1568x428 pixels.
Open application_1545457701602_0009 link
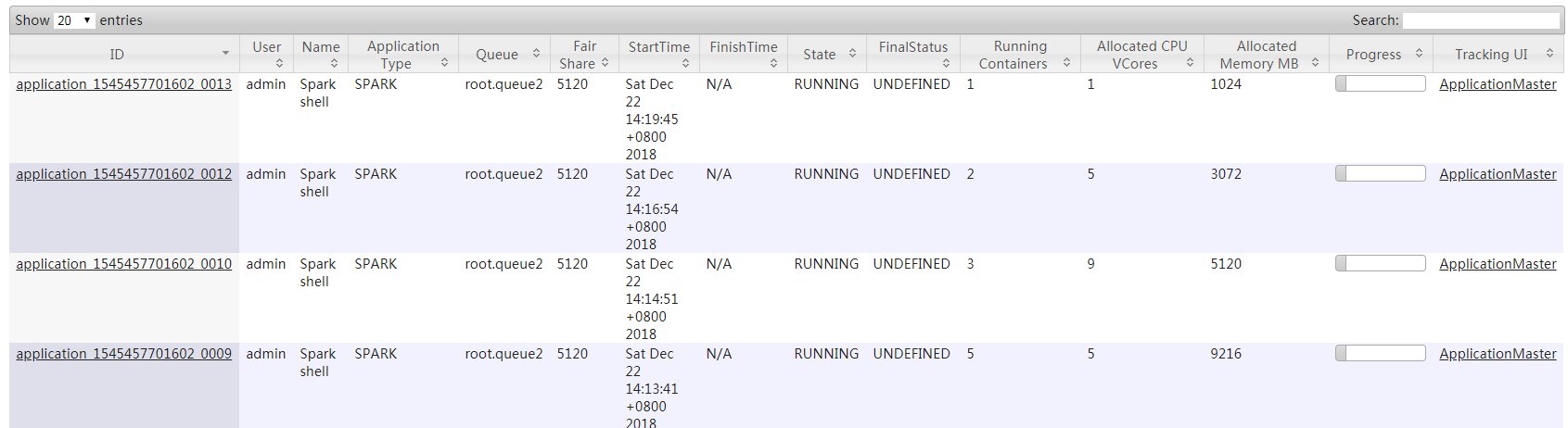click(124, 354)
